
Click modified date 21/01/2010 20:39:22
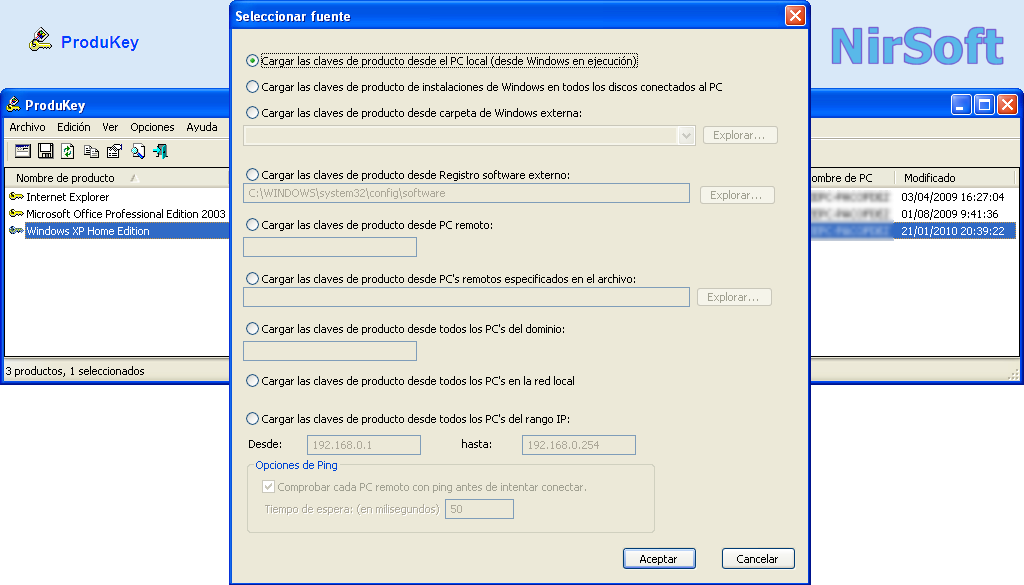(953, 230)
